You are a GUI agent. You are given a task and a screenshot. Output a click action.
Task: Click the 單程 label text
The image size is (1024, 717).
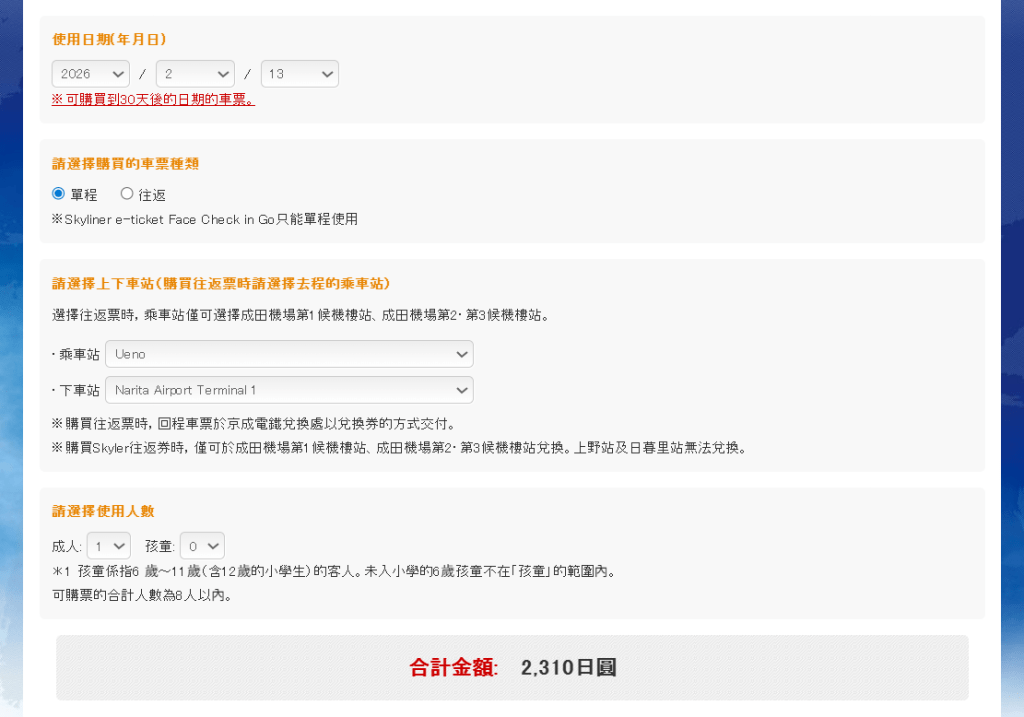click(x=83, y=195)
